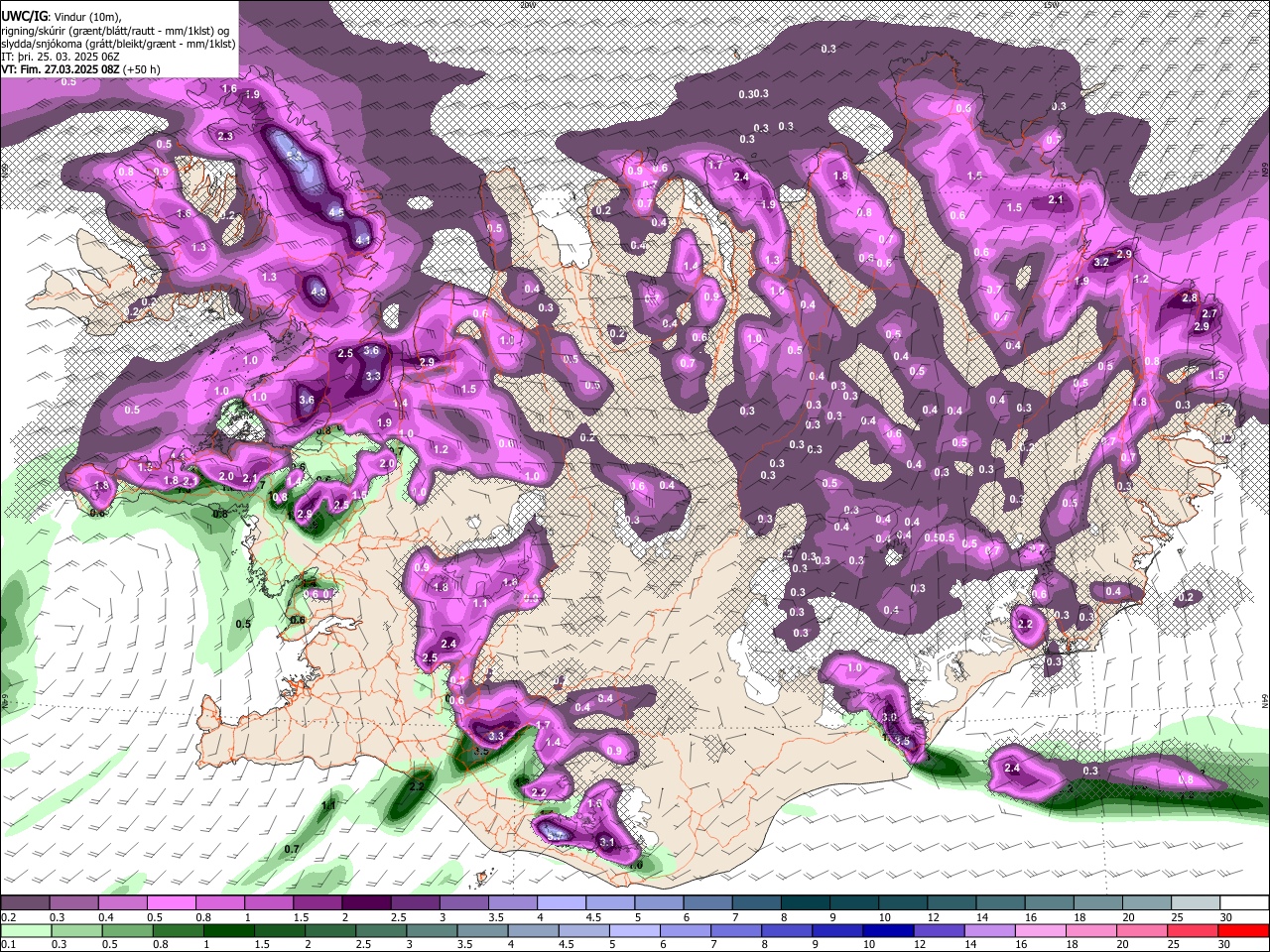This screenshot has height=952, width=1270.
Task: Pick the pale grey swatch between 25 and 30
Action: [x=1195, y=903]
